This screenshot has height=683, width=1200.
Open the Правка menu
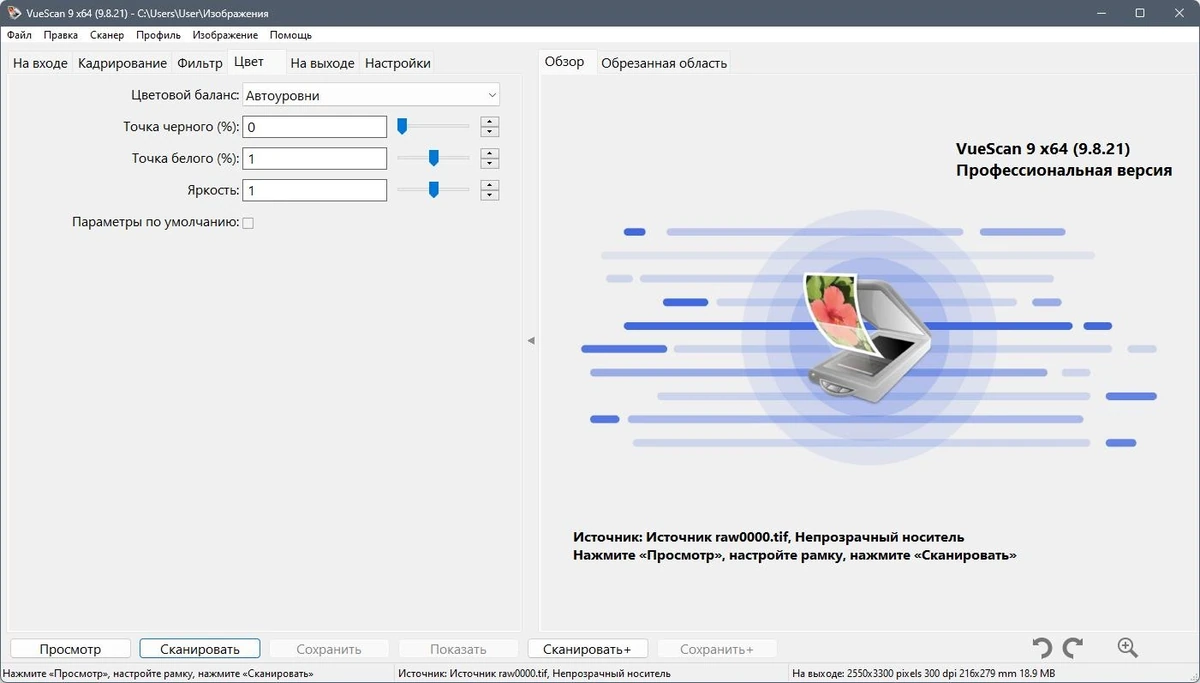pos(61,35)
